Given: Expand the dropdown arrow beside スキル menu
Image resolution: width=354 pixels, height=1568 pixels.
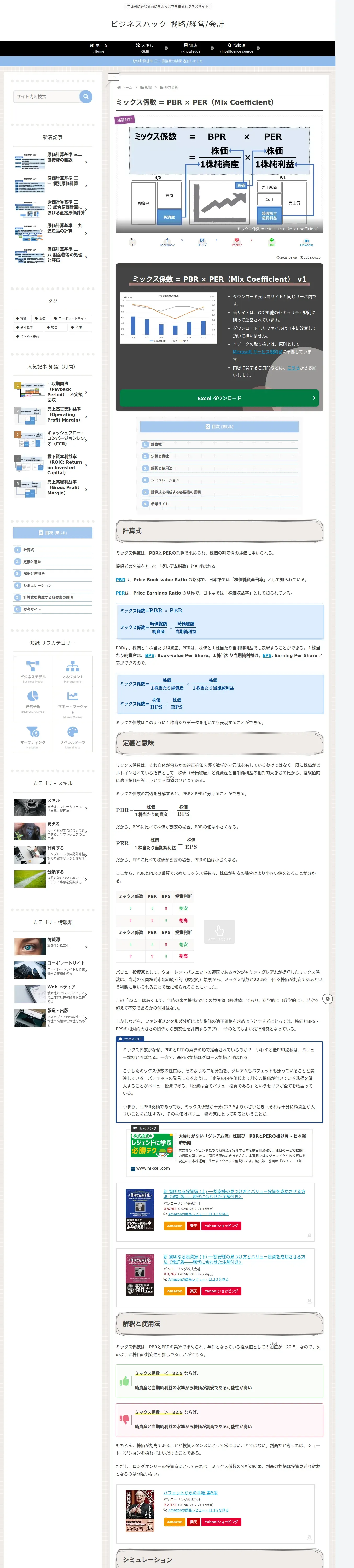Looking at the screenshot, I should coord(166,48).
